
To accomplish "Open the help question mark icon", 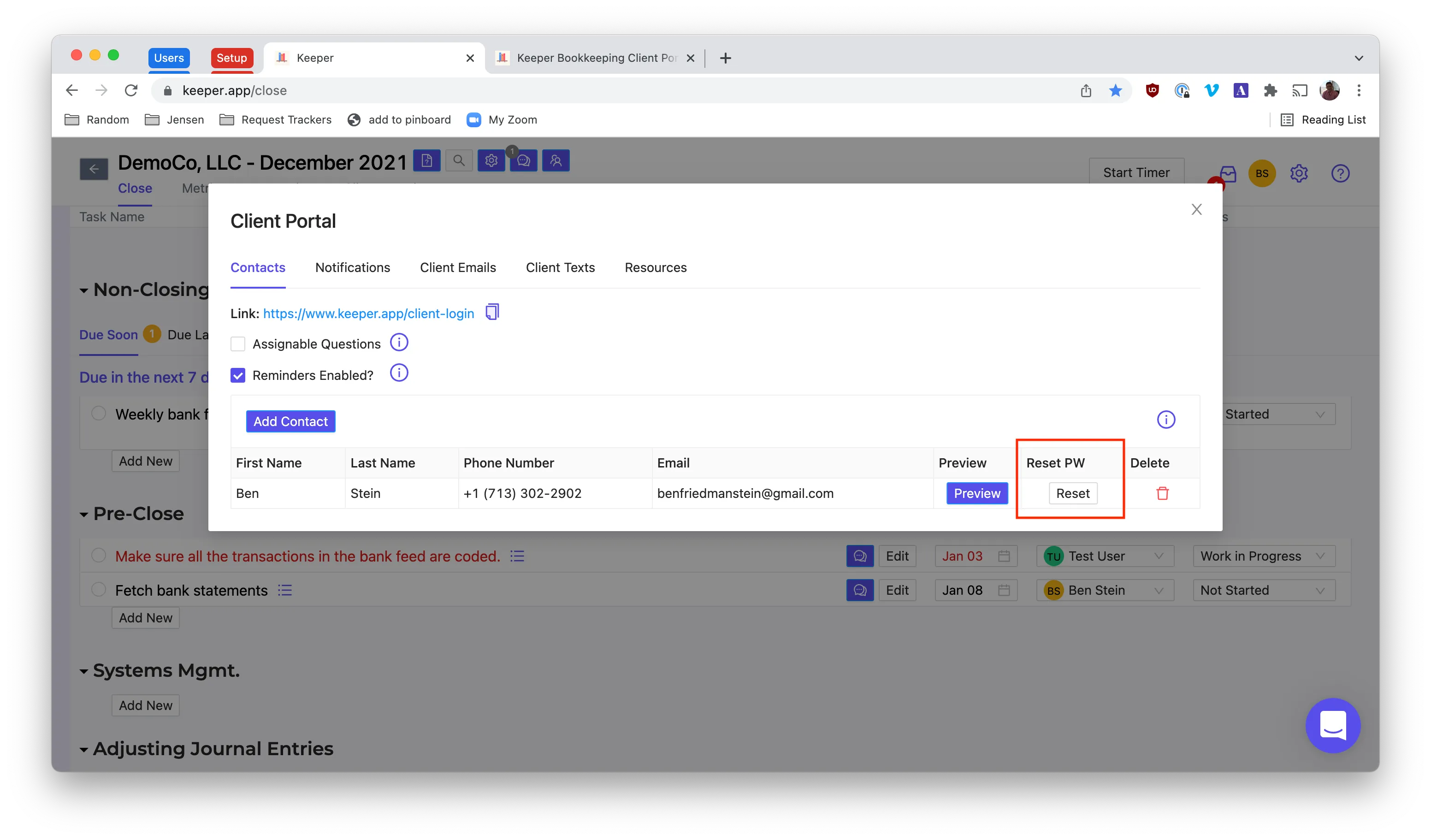I will pyautogui.click(x=1340, y=173).
